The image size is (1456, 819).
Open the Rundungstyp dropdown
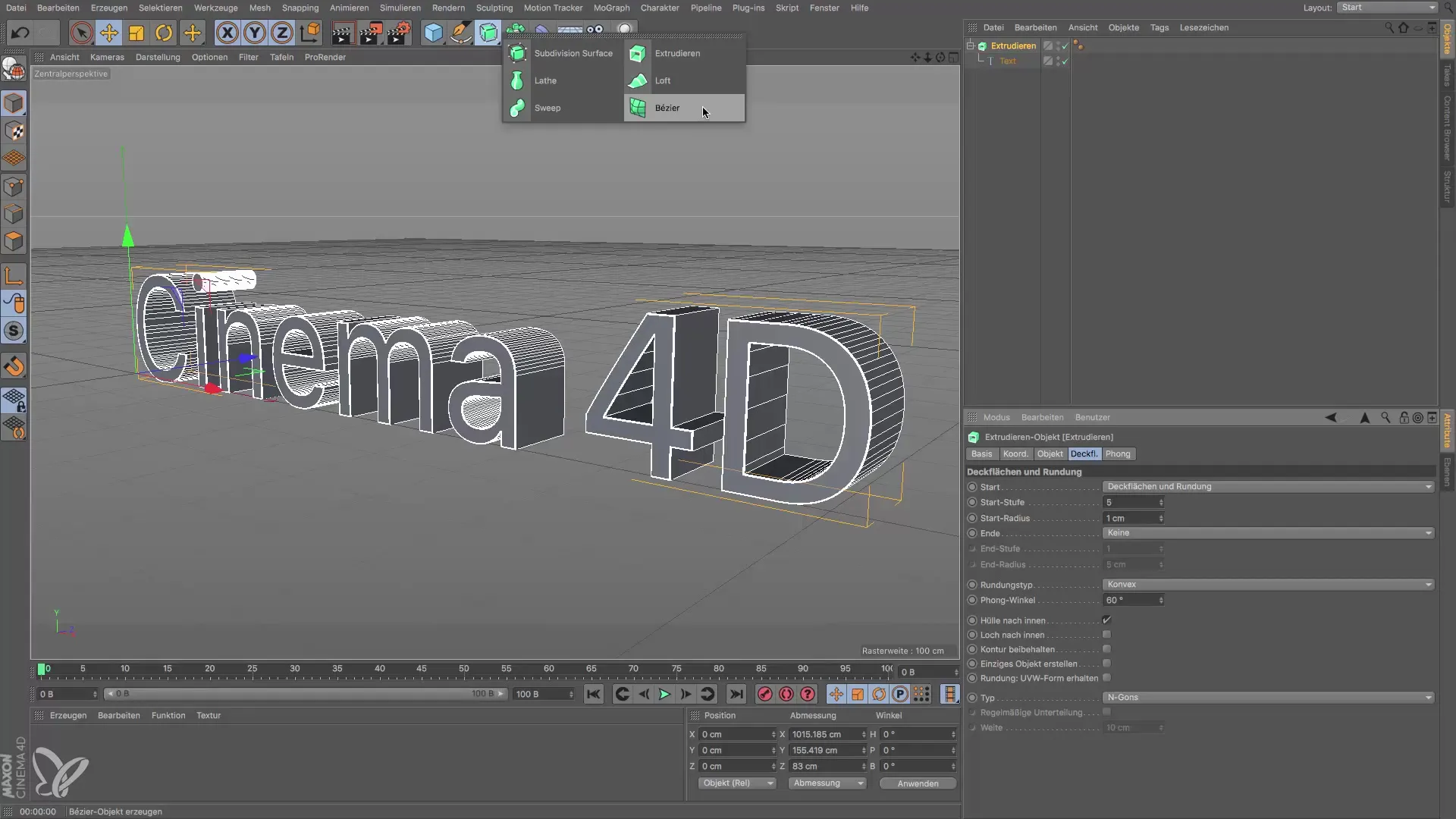click(1268, 585)
